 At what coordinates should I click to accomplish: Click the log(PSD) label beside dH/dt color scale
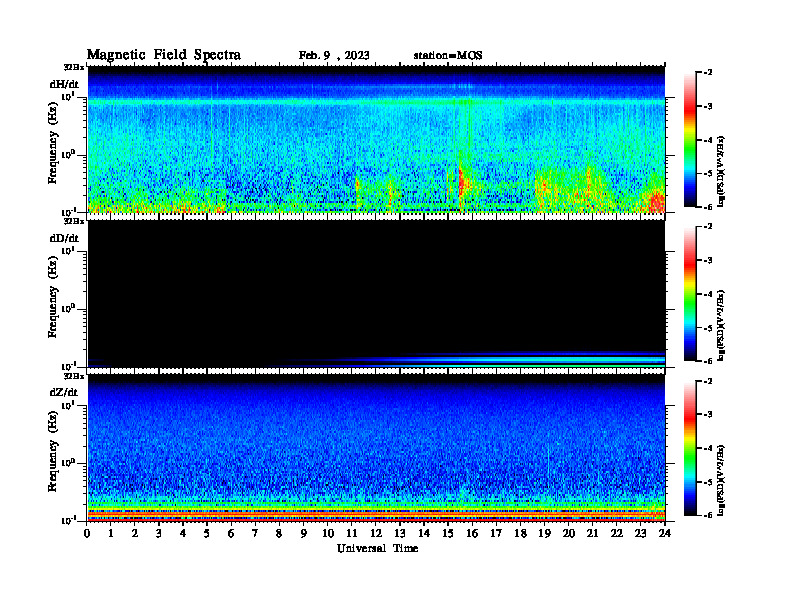721,171
